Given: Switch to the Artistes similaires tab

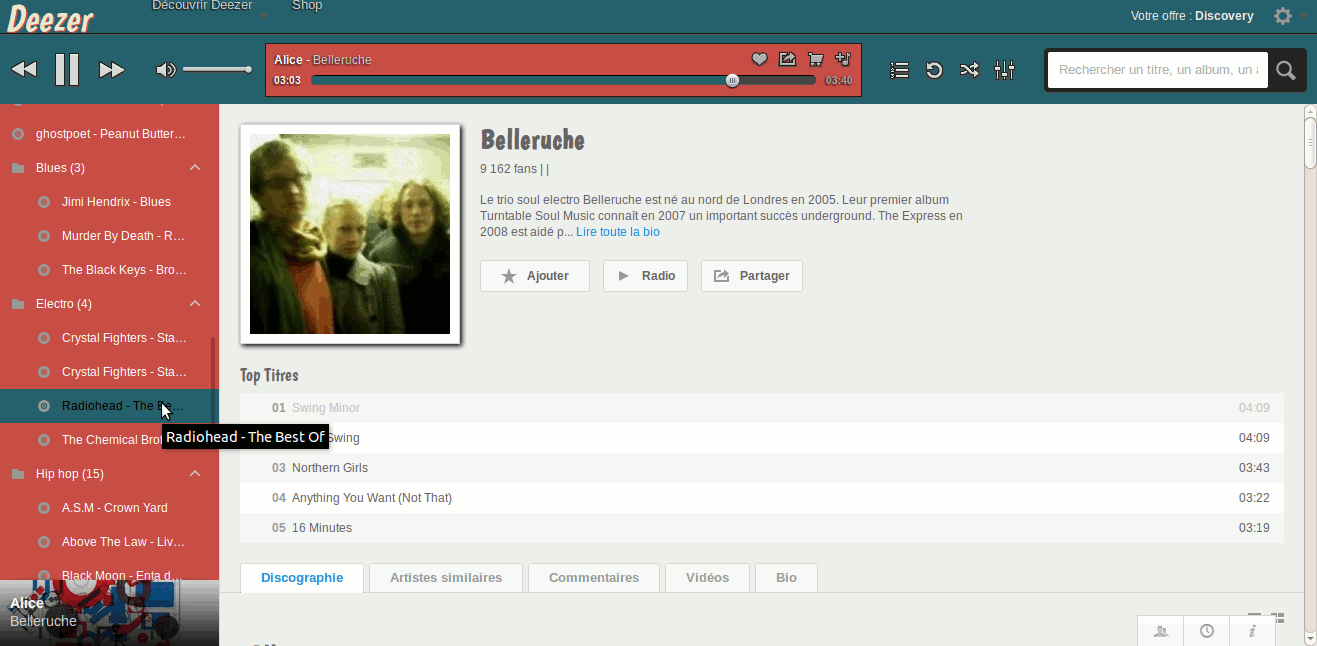Looking at the screenshot, I should 445,577.
